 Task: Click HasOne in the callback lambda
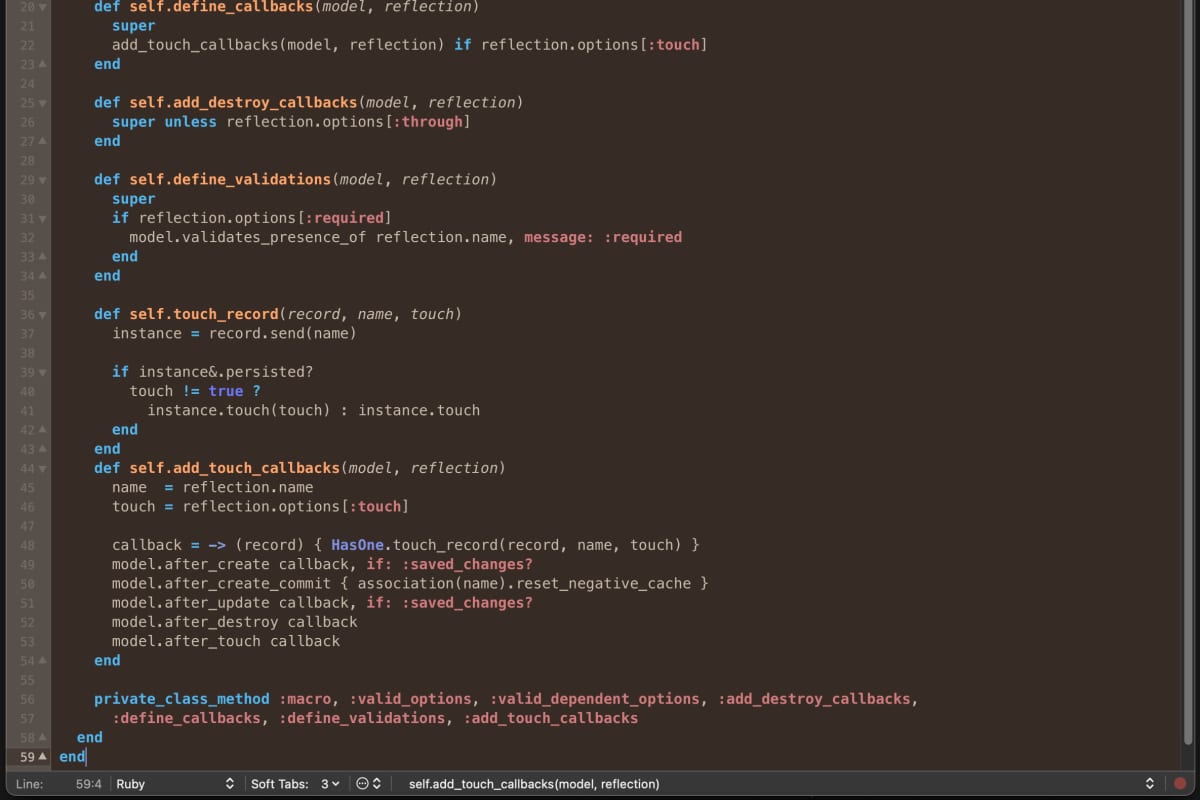[358, 545]
